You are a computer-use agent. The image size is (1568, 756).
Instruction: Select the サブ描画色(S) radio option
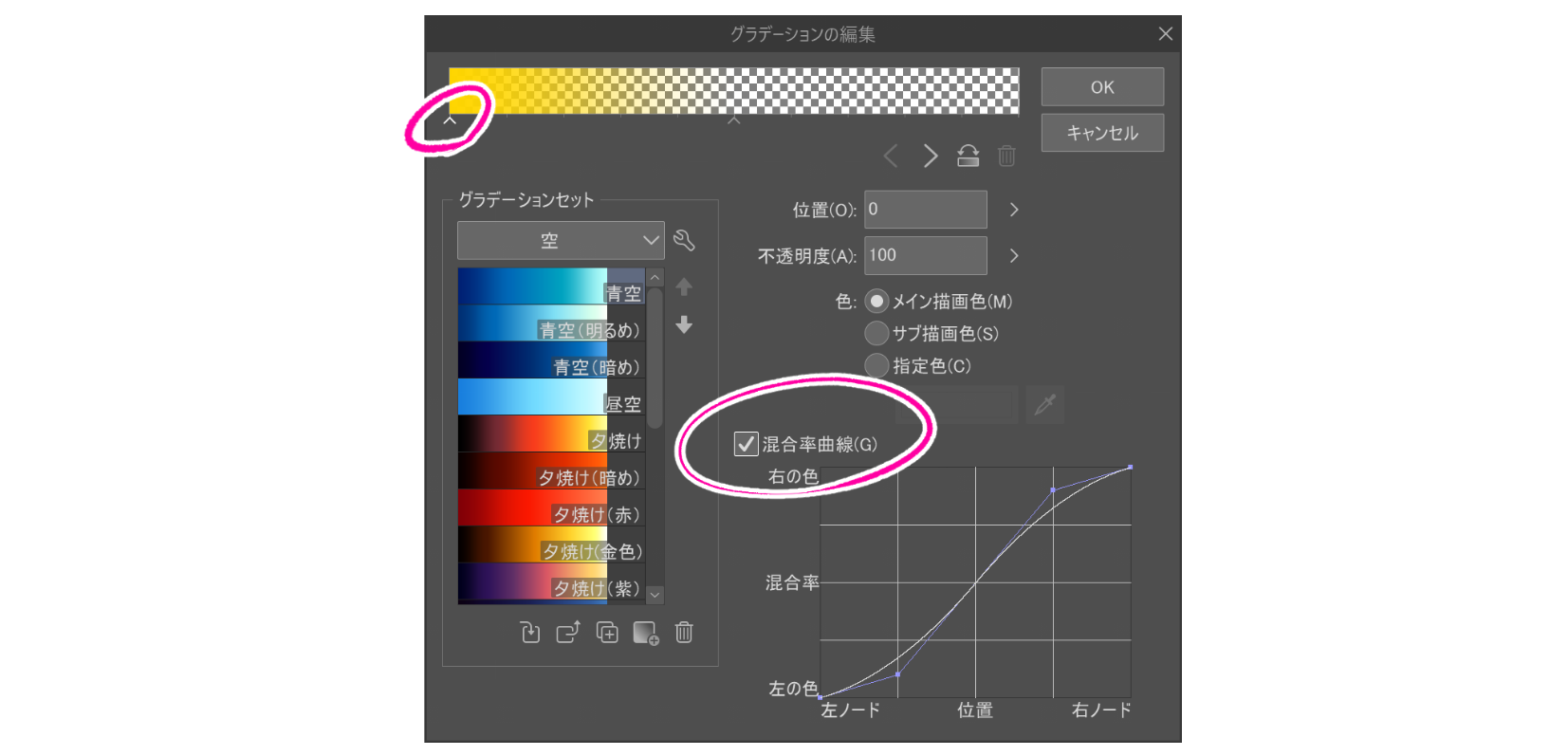(x=877, y=334)
